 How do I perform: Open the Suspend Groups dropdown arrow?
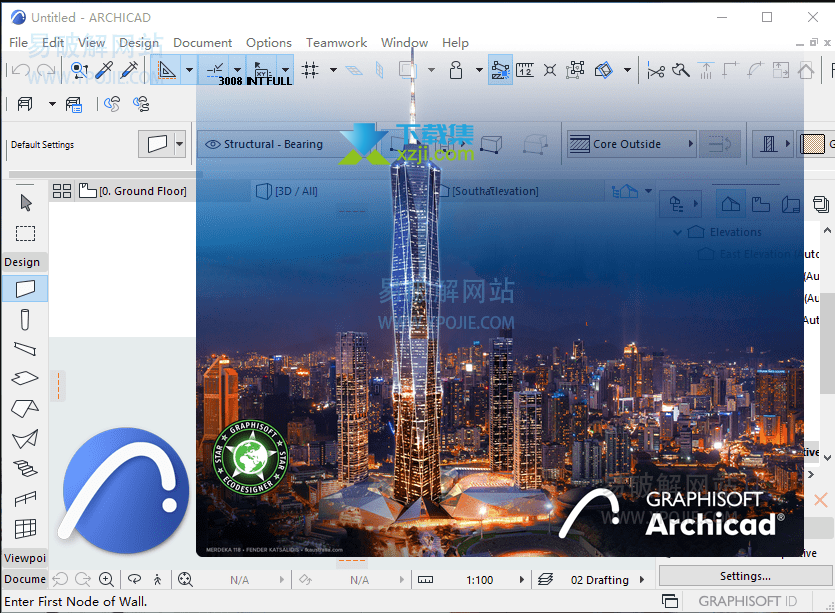click(479, 70)
